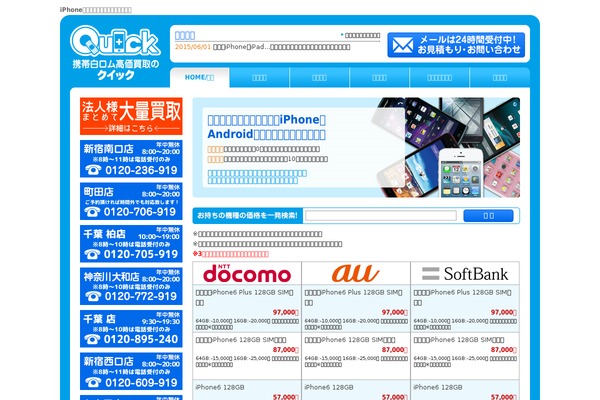Click the blue underlined text in hero banner
Image resolution: width=600 pixels, height=400 pixels.
(257, 177)
